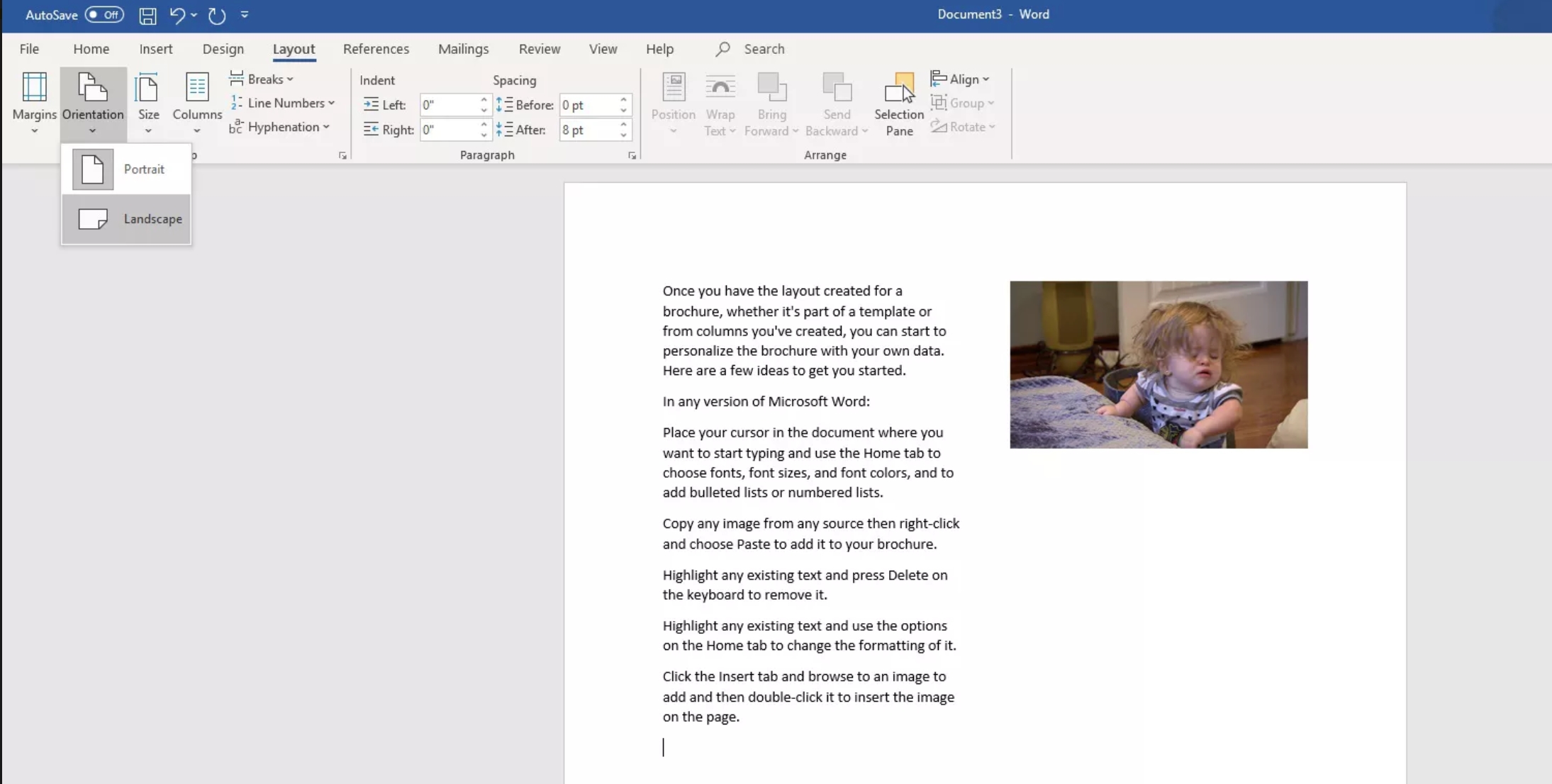Screen dimensions: 1552x784
Task: Click the Redo repeat icon
Action: [x=217, y=15]
